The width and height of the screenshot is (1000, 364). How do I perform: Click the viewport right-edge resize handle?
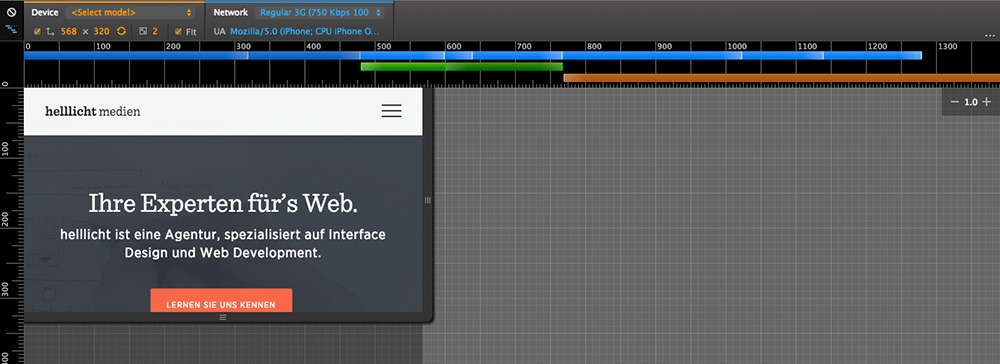(x=427, y=200)
